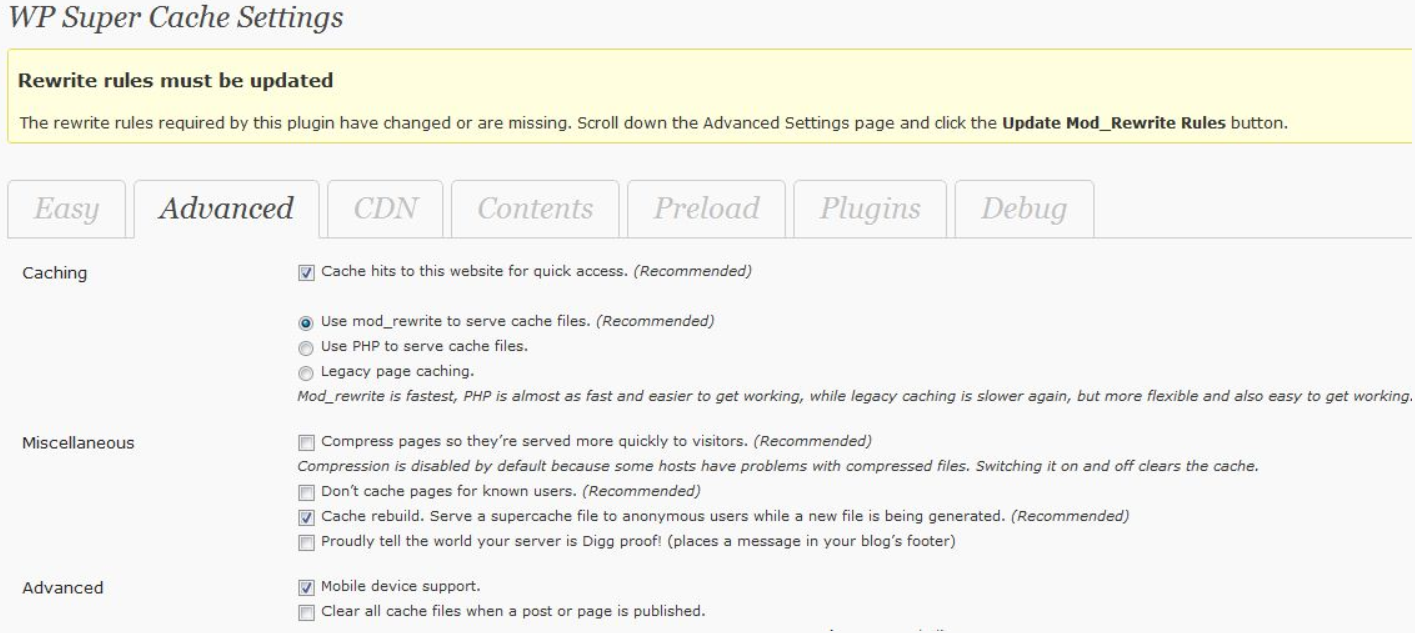The image size is (1415, 633).
Task: Toggle the 'Cache rebuild' checkbox
Action: [x=307, y=516]
